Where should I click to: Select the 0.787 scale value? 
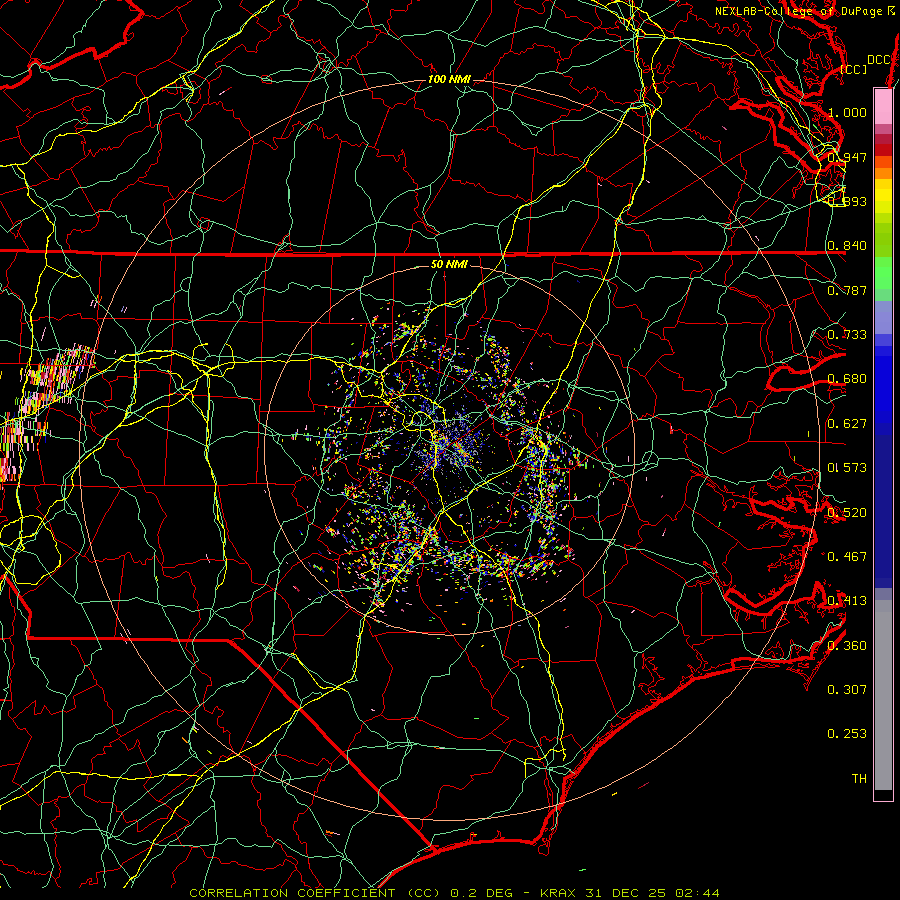click(847, 290)
